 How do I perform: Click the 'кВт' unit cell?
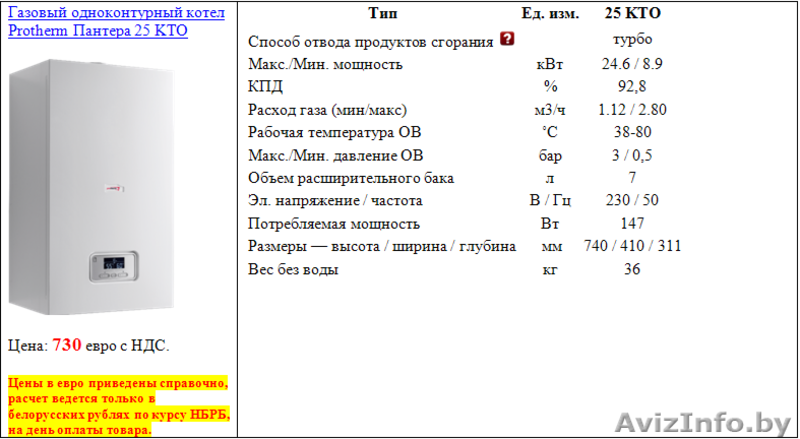pyautogui.click(x=550, y=65)
